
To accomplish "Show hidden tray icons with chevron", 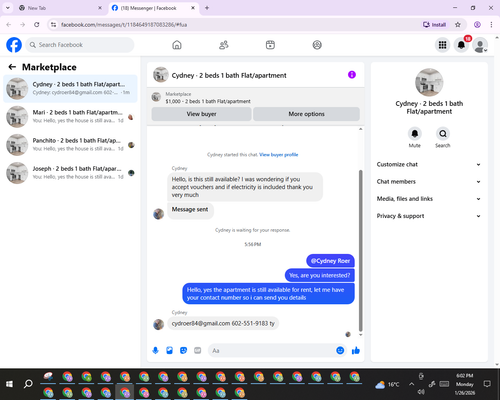I will coord(411,384).
